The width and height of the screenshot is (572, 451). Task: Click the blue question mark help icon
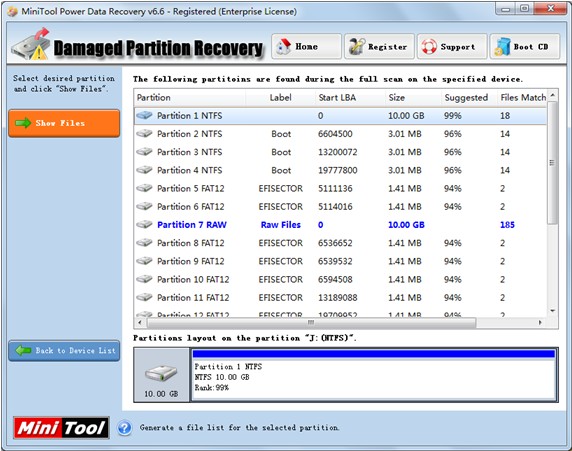click(x=125, y=428)
